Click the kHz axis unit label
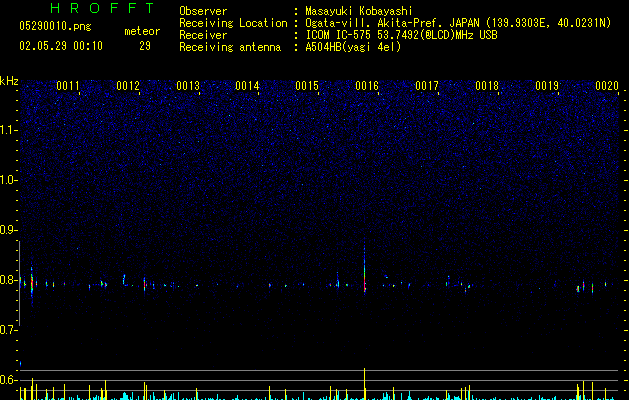Screen dimensions: 629x400 click(9, 81)
